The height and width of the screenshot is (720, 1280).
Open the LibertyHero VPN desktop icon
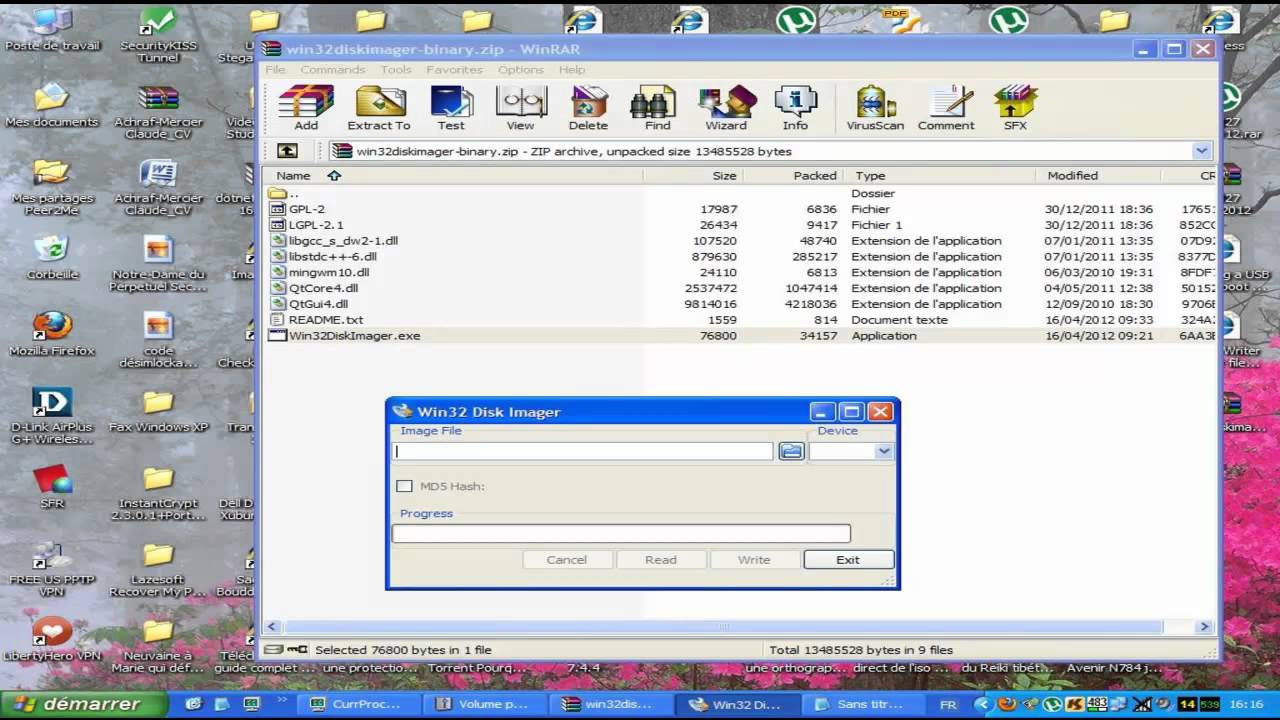coord(52,639)
